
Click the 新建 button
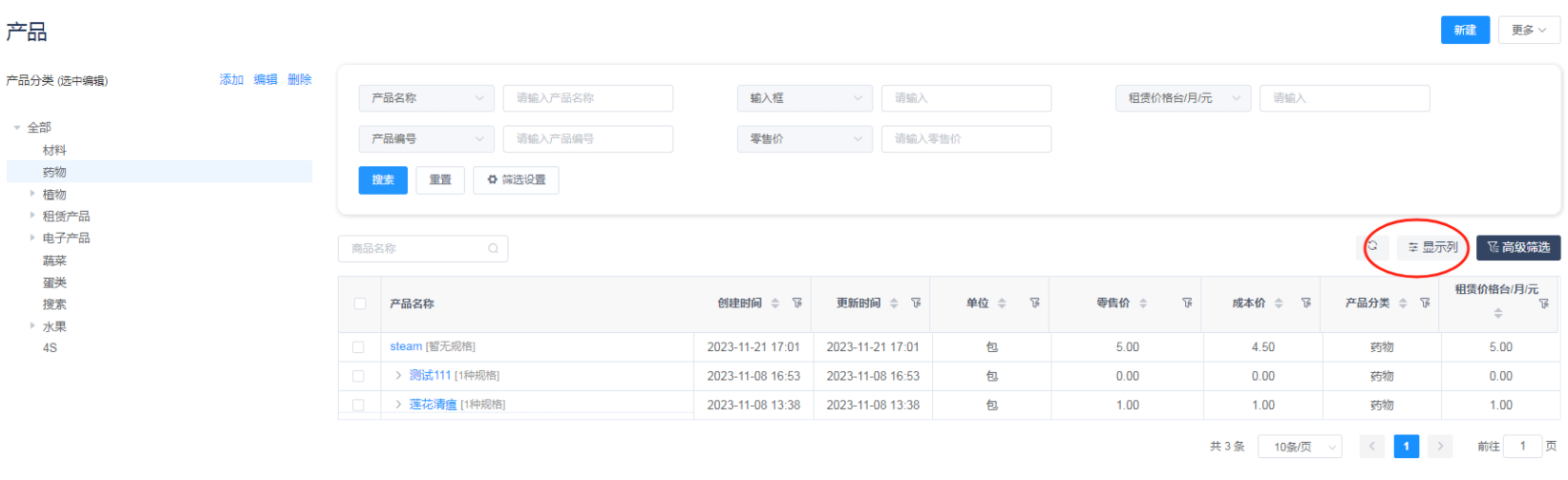coord(1465,31)
